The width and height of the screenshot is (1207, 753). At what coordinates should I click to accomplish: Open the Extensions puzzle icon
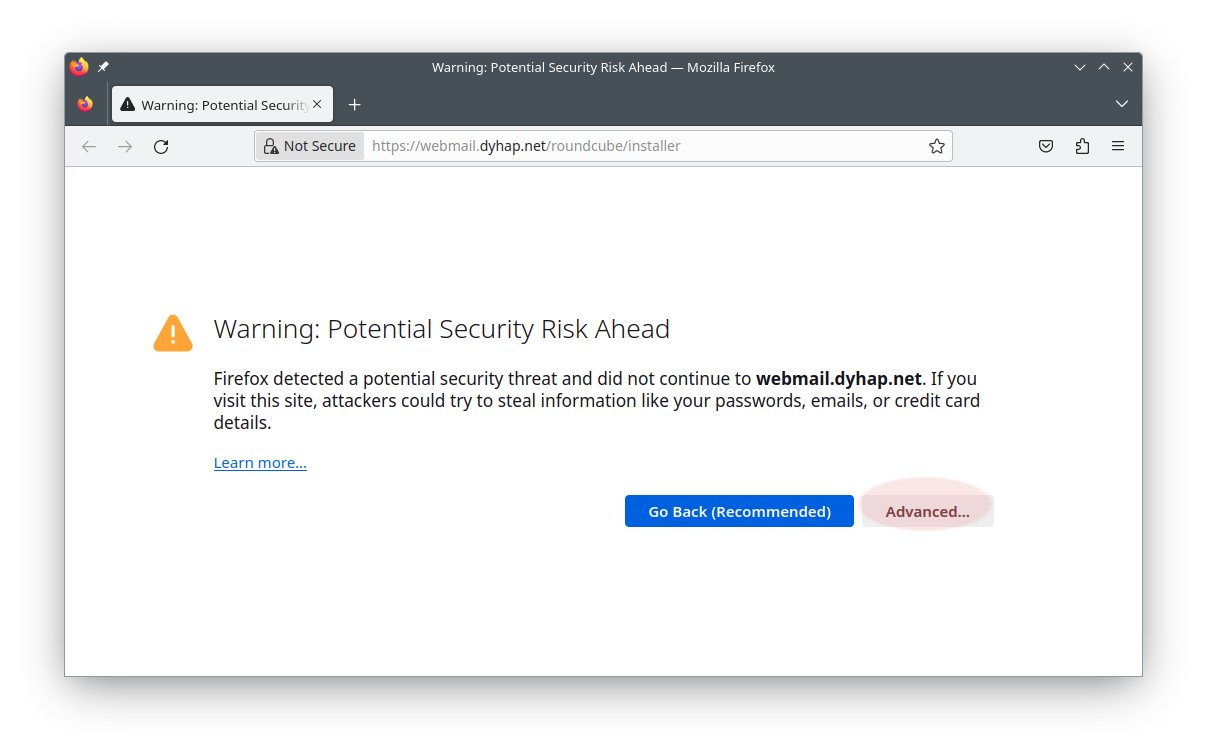[1082, 146]
